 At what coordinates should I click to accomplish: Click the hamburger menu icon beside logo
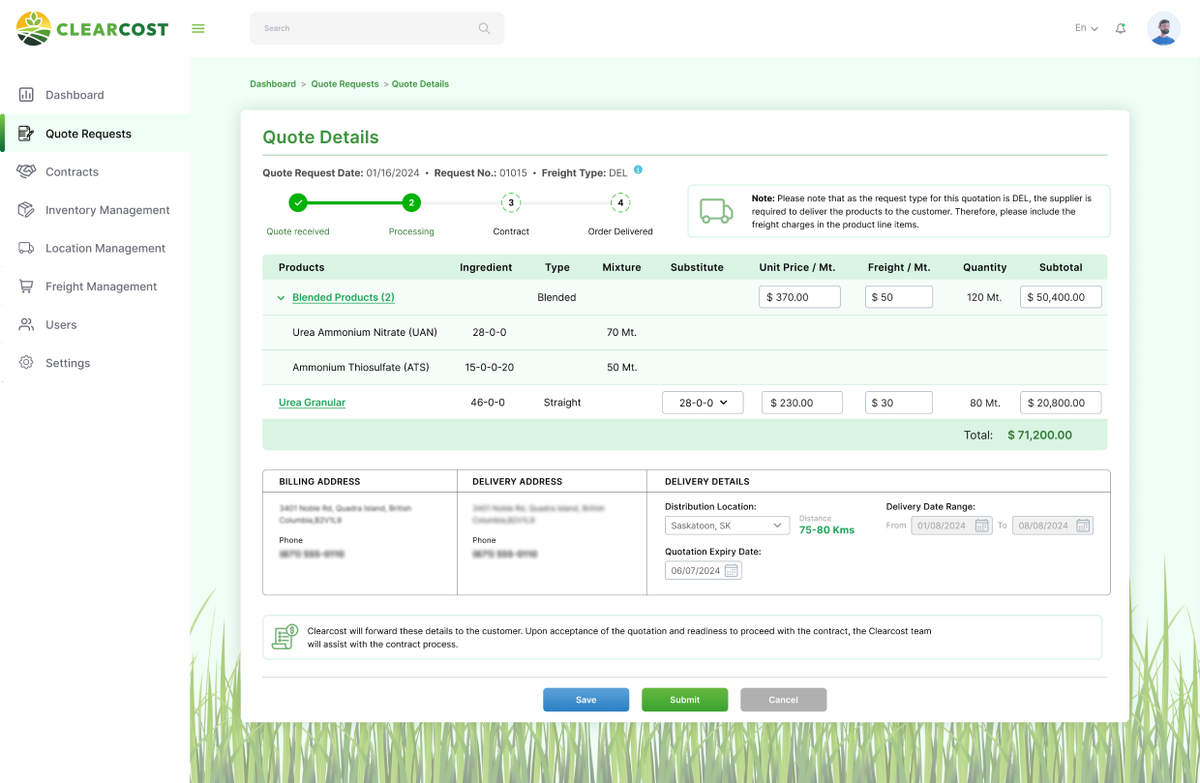click(x=198, y=29)
